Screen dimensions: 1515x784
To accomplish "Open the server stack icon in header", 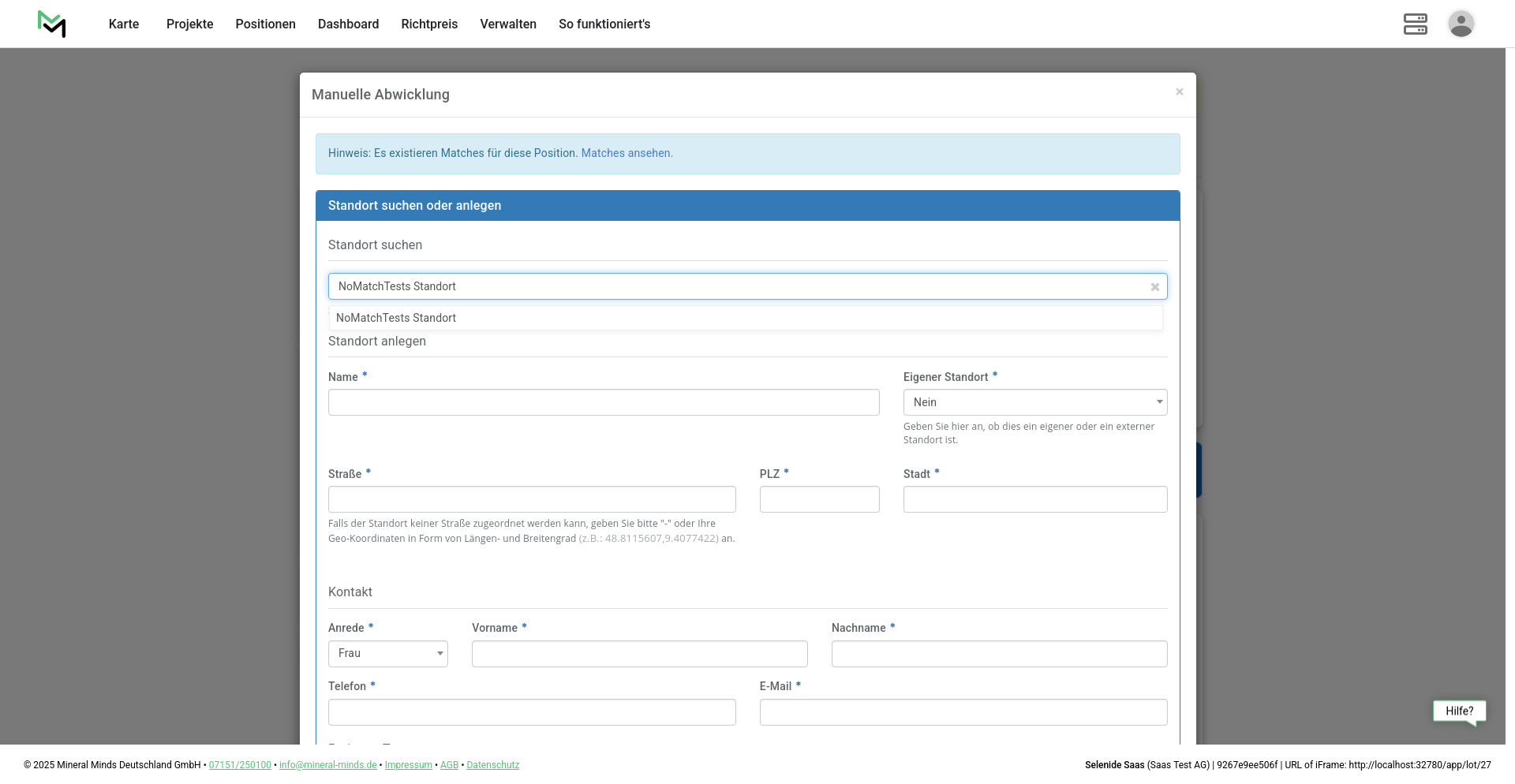I will (x=1415, y=24).
